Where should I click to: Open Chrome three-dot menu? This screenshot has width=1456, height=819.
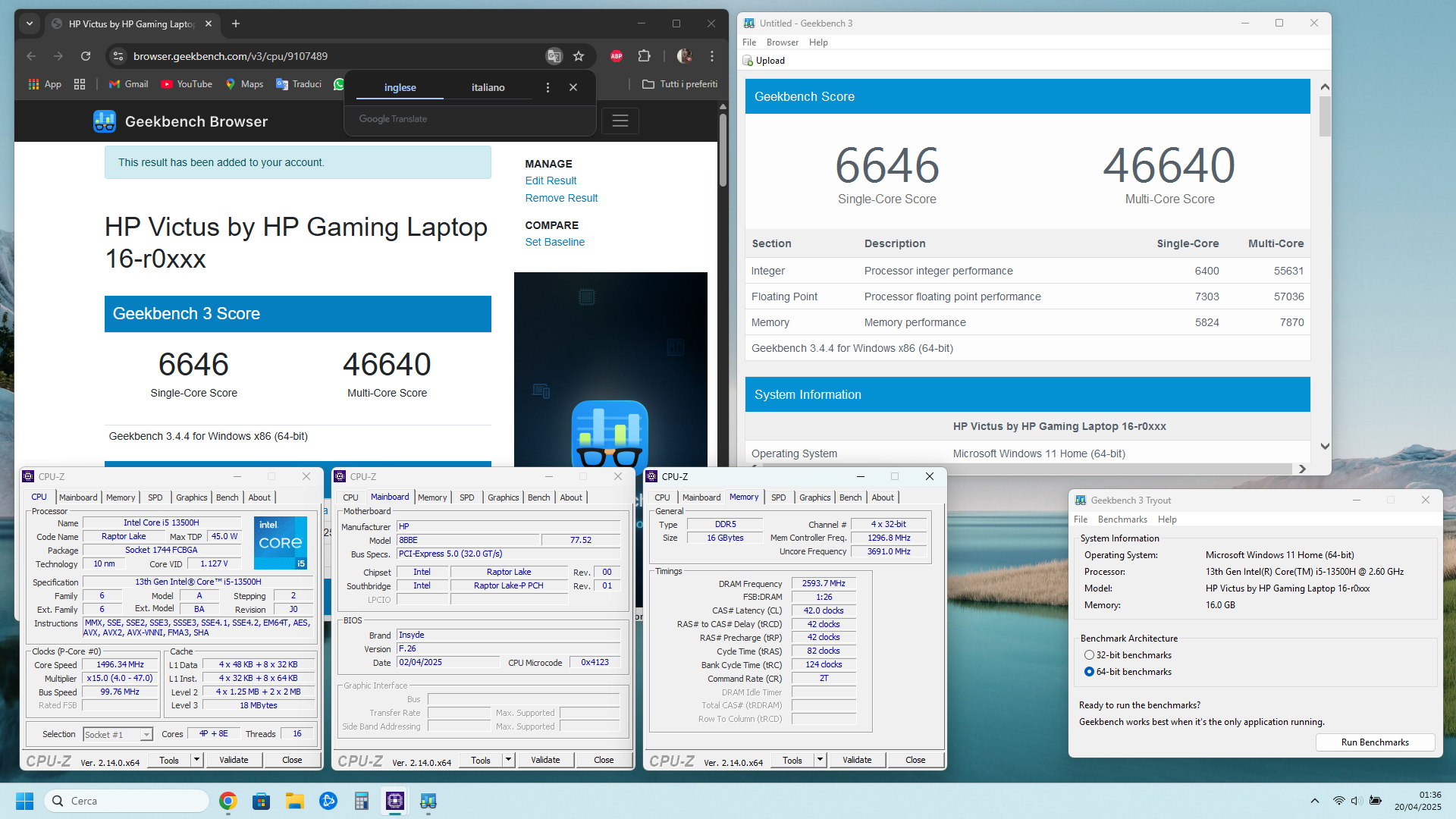[x=712, y=56]
